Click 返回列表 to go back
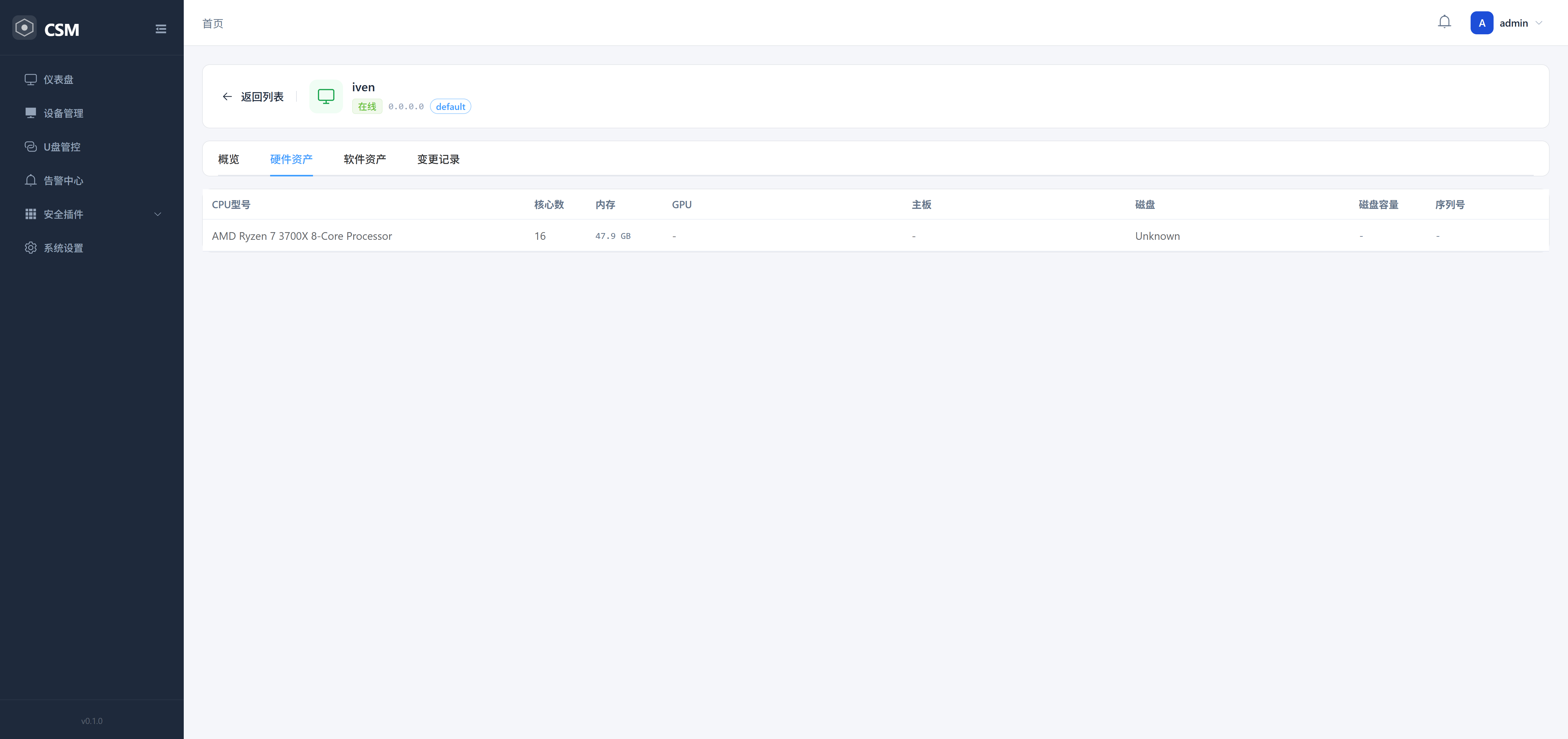1568x739 pixels. (262, 97)
